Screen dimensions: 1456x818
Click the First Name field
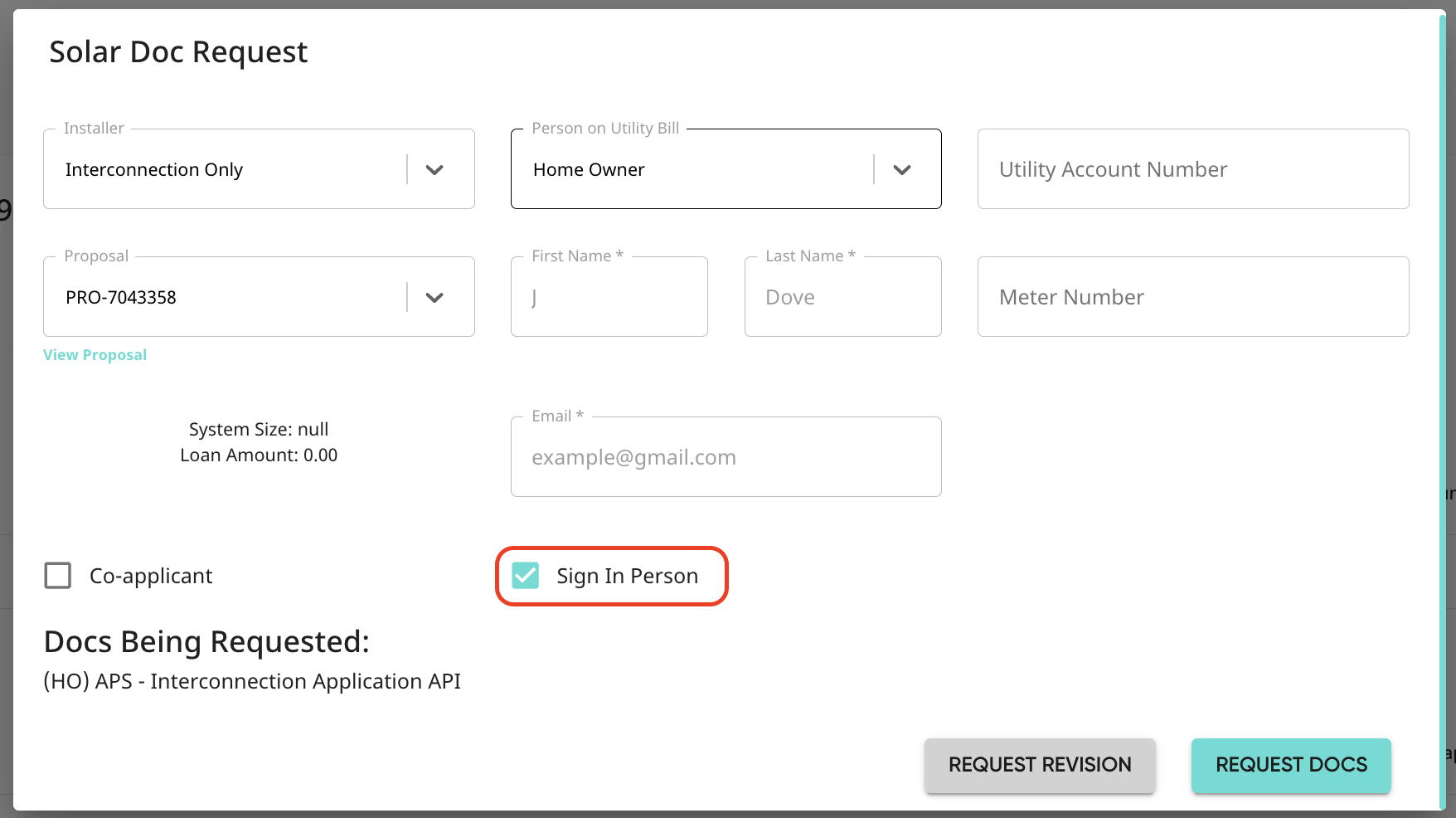tap(609, 296)
